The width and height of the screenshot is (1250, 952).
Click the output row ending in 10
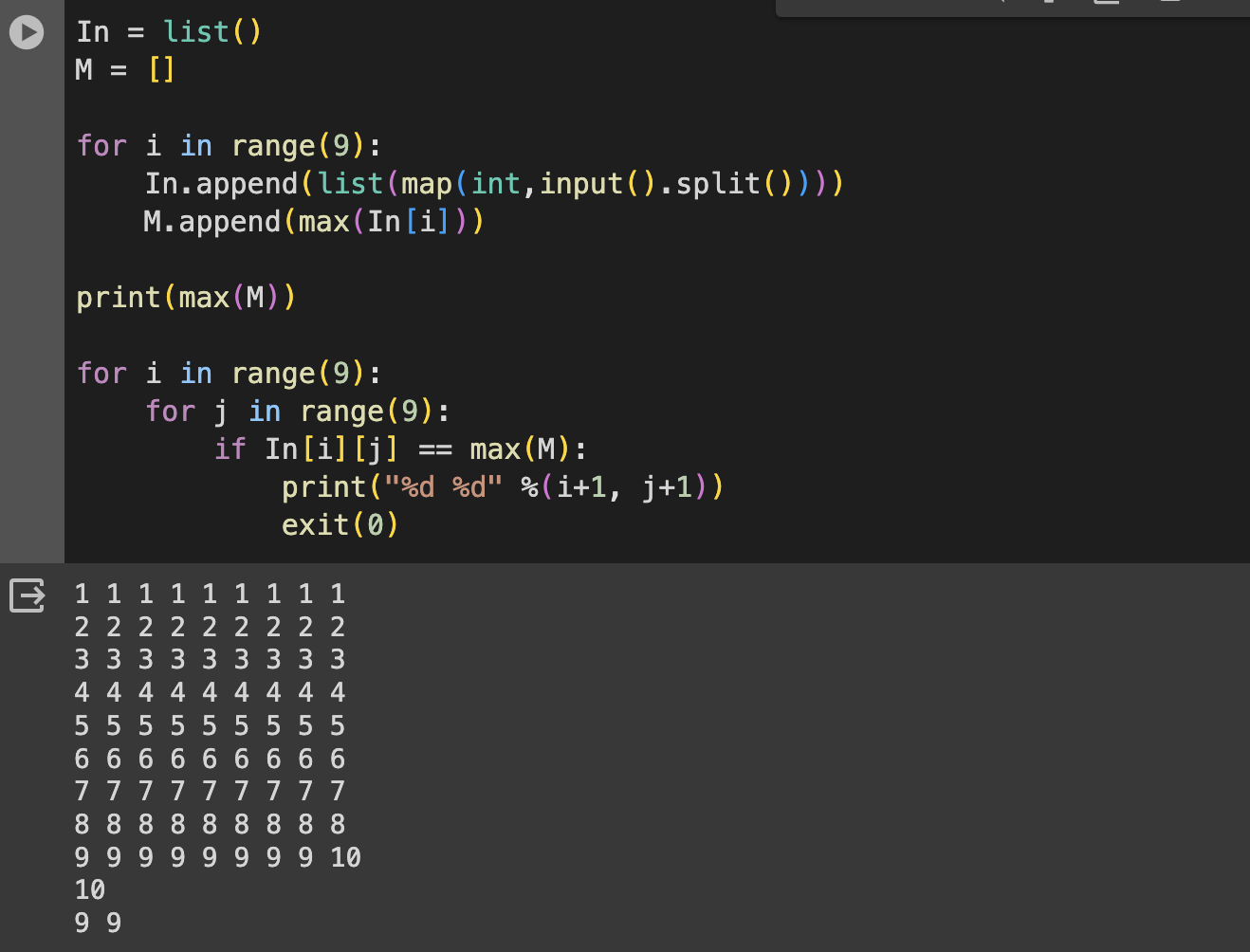[217, 858]
